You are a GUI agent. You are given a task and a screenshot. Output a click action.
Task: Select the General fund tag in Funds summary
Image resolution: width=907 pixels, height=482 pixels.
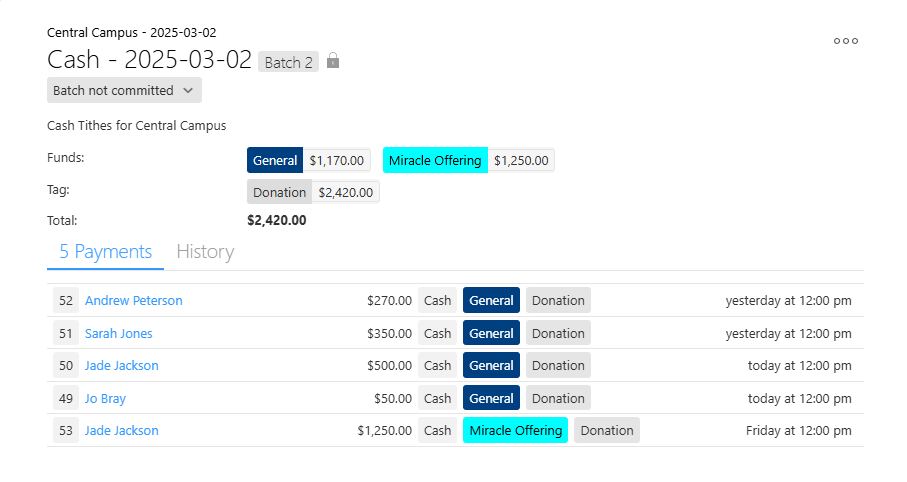pyautogui.click(x=275, y=160)
